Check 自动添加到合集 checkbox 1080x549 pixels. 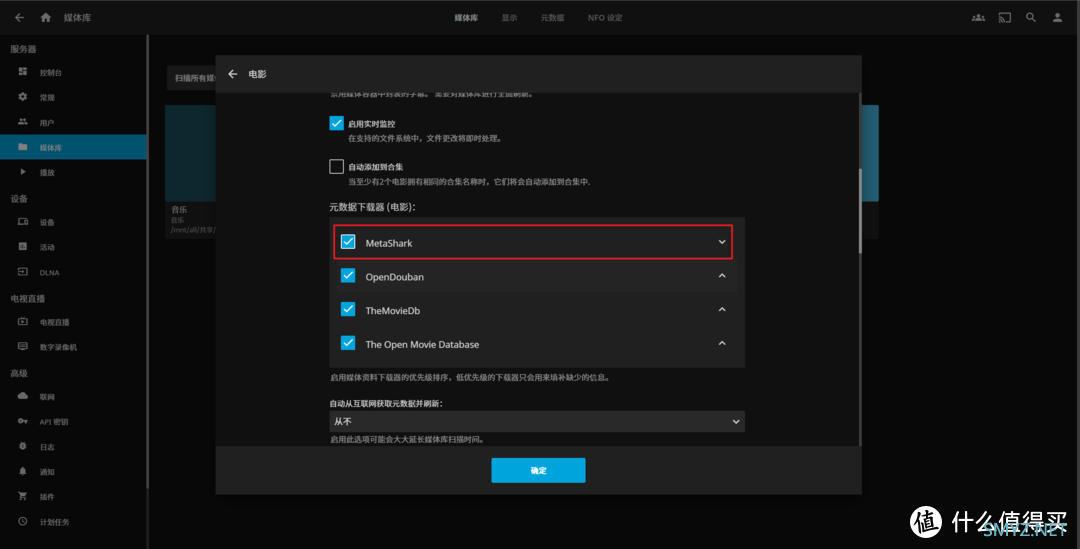(x=336, y=167)
